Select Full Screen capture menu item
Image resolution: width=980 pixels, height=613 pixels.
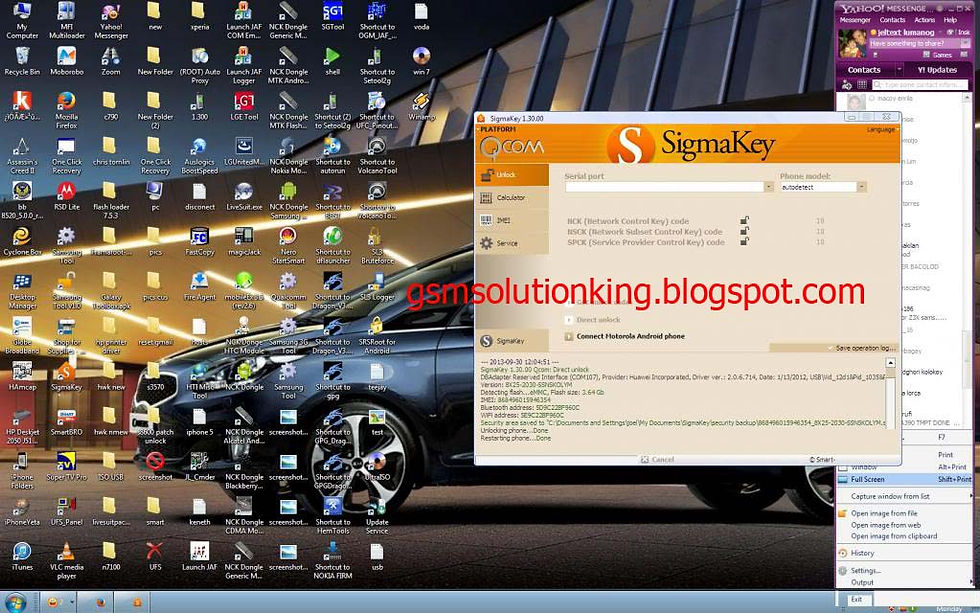904,479
